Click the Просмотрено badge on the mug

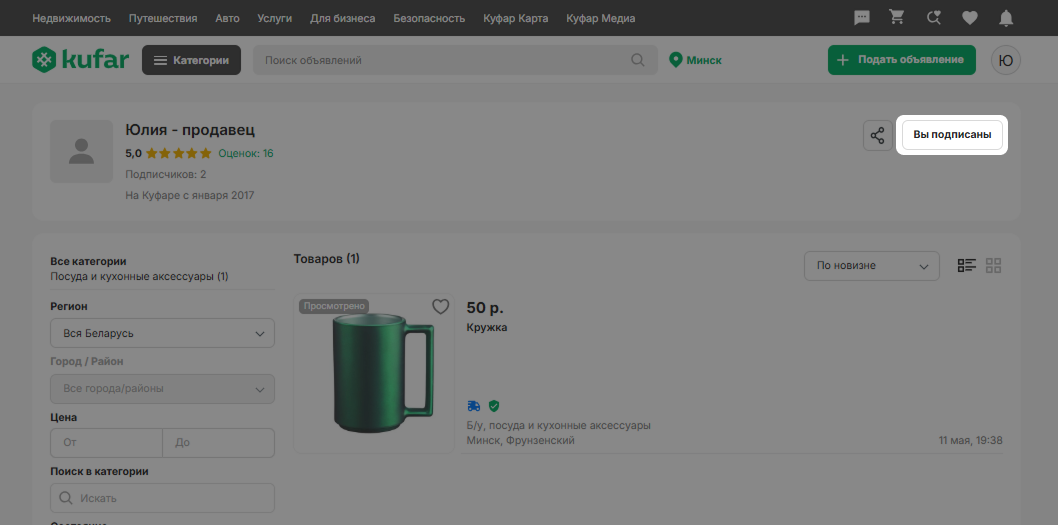tap(334, 306)
